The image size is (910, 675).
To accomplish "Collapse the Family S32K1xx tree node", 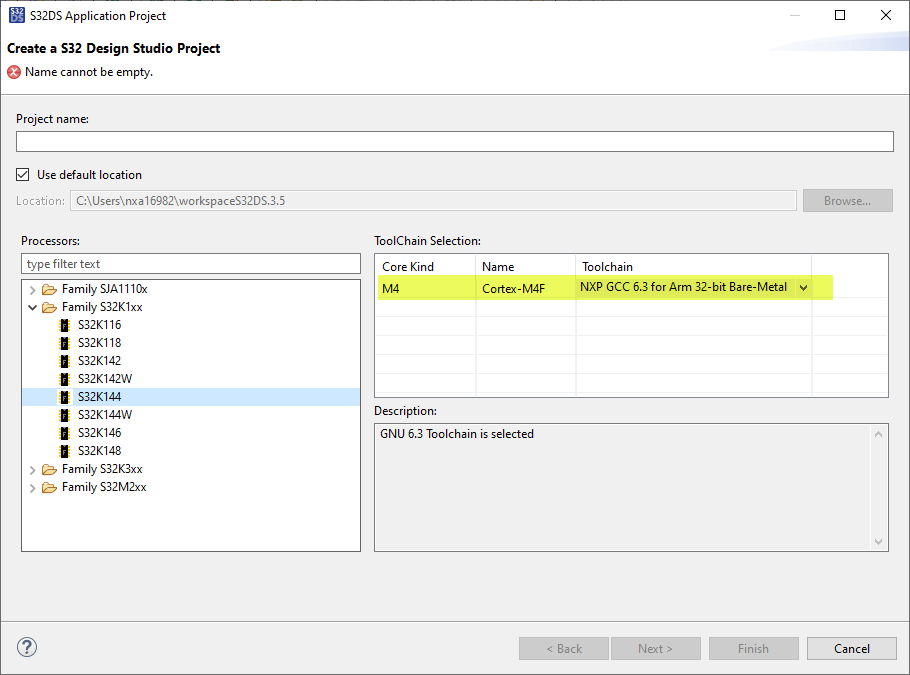I will 33,307.
